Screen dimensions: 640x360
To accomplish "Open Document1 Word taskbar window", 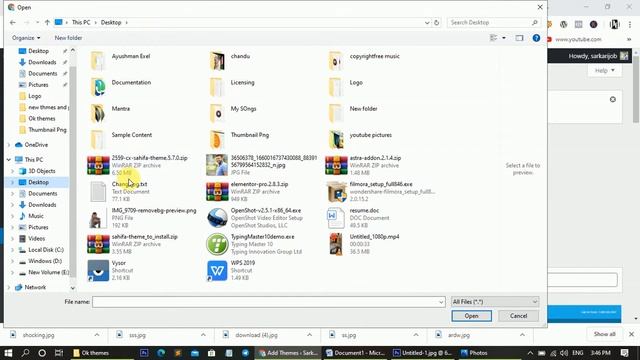I will click(355, 353).
